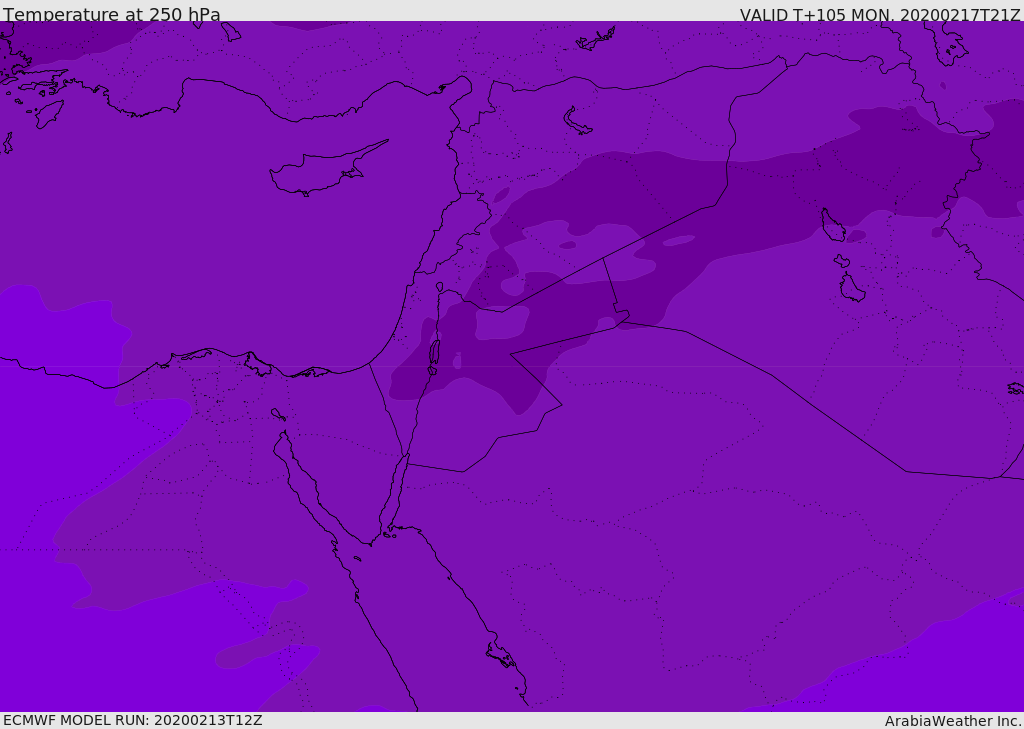This screenshot has width=1024, height=729.
Task: Click the Red Sea island near bottom
Action: (x=501, y=653)
